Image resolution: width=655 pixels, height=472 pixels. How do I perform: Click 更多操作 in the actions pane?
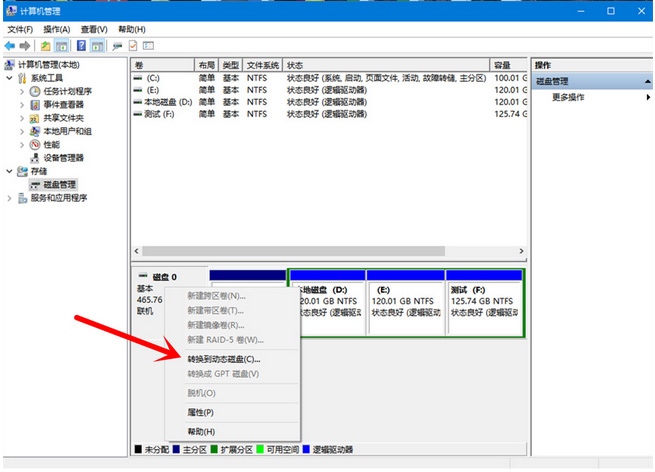(568, 97)
